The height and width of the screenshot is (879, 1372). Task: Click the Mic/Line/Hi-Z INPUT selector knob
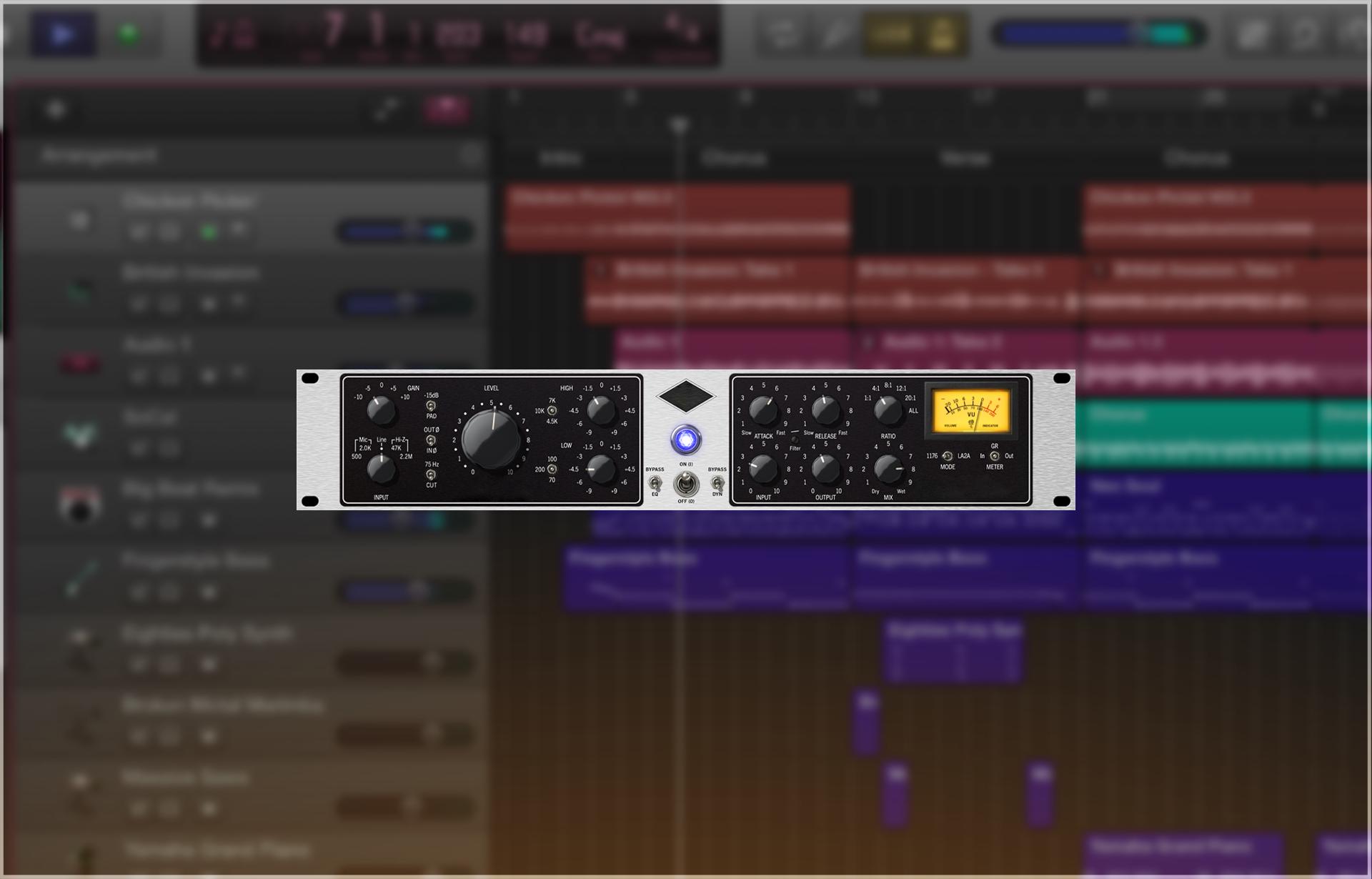[381, 470]
